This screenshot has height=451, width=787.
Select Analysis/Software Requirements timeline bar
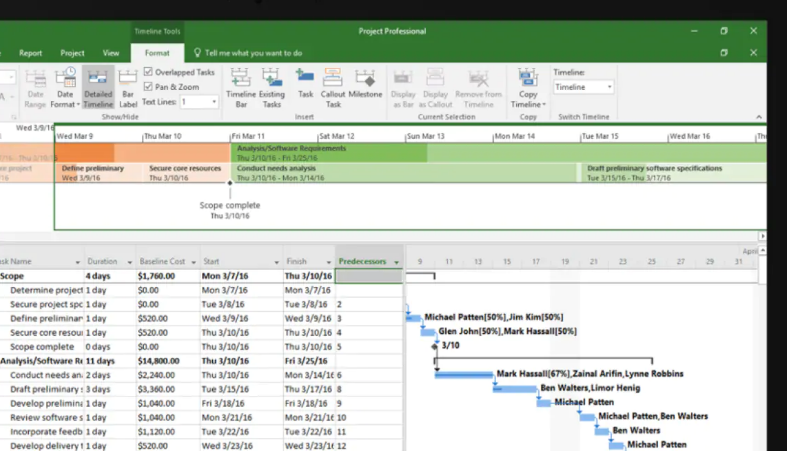(x=498, y=153)
